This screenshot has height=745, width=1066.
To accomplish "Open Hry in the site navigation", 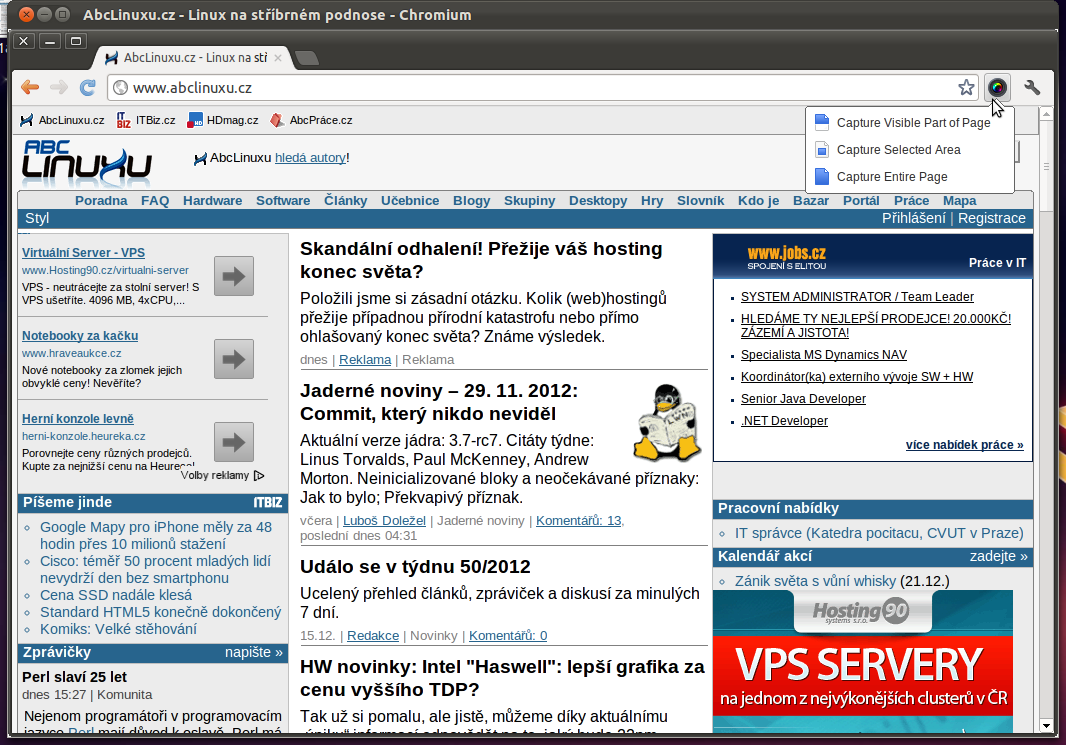I will tap(652, 201).
